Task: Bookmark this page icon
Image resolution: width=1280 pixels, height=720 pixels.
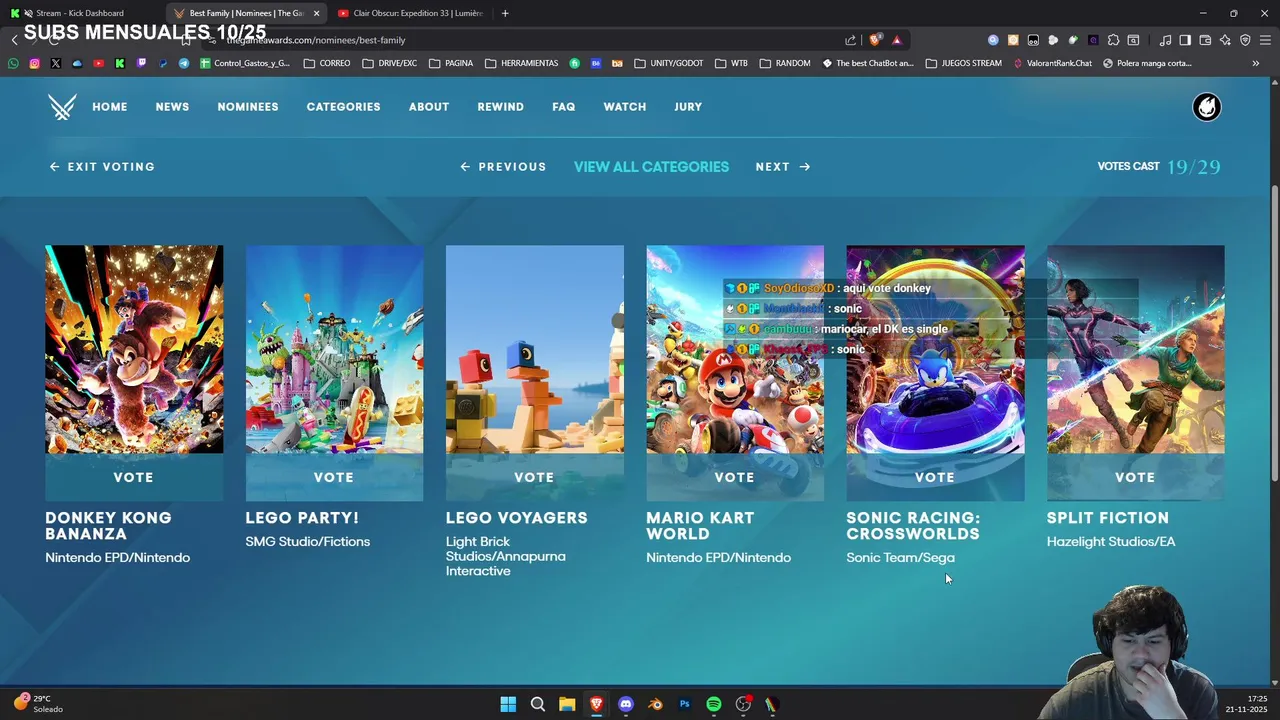Action: 186,40
